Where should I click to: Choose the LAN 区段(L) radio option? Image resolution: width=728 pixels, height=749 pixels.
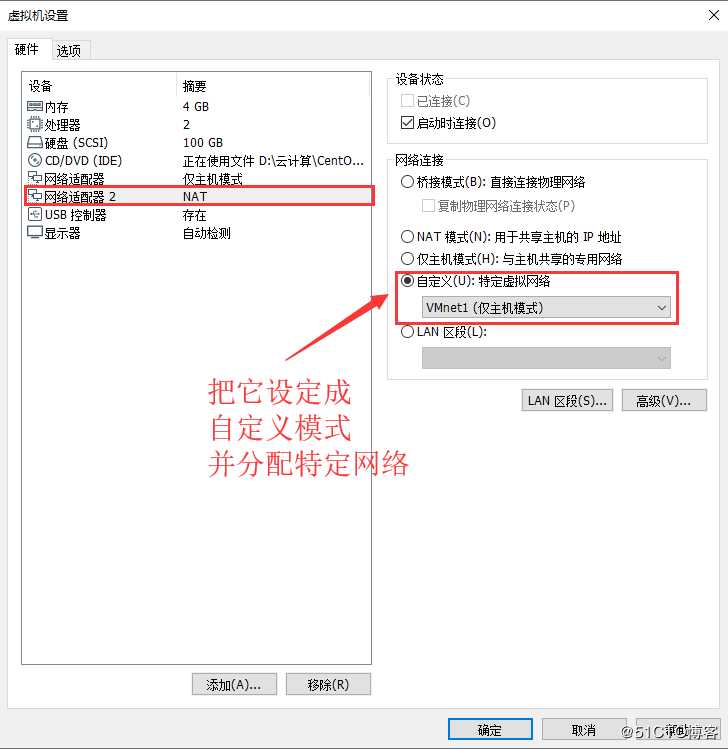[407, 332]
